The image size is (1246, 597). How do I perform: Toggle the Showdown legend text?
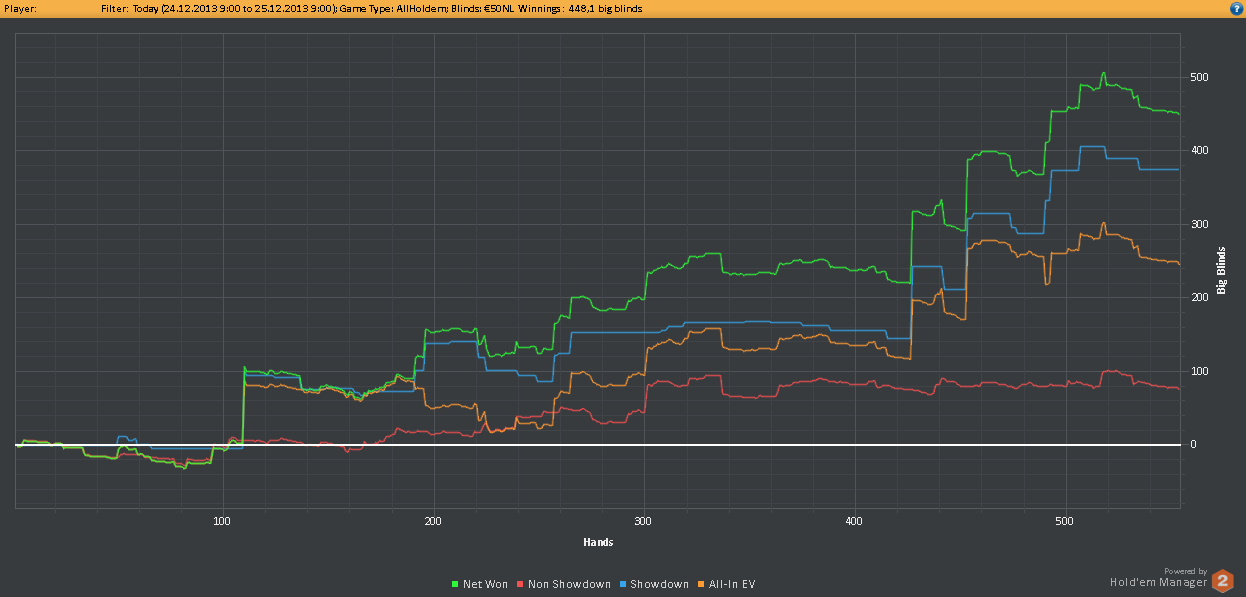[x=661, y=584]
